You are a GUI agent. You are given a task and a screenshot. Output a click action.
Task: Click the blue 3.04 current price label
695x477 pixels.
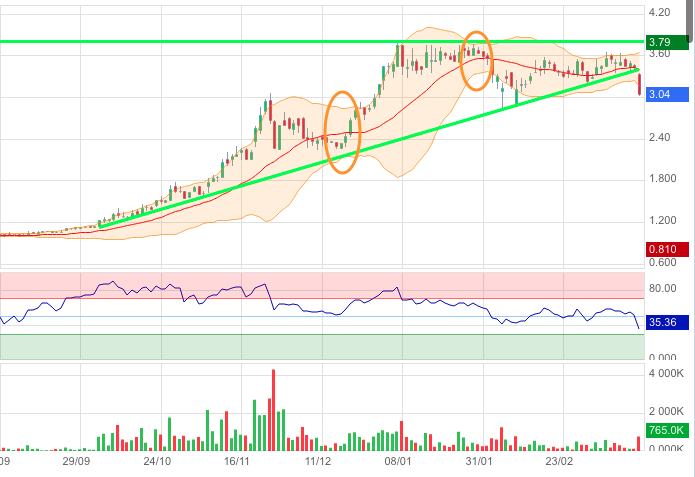point(668,94)
